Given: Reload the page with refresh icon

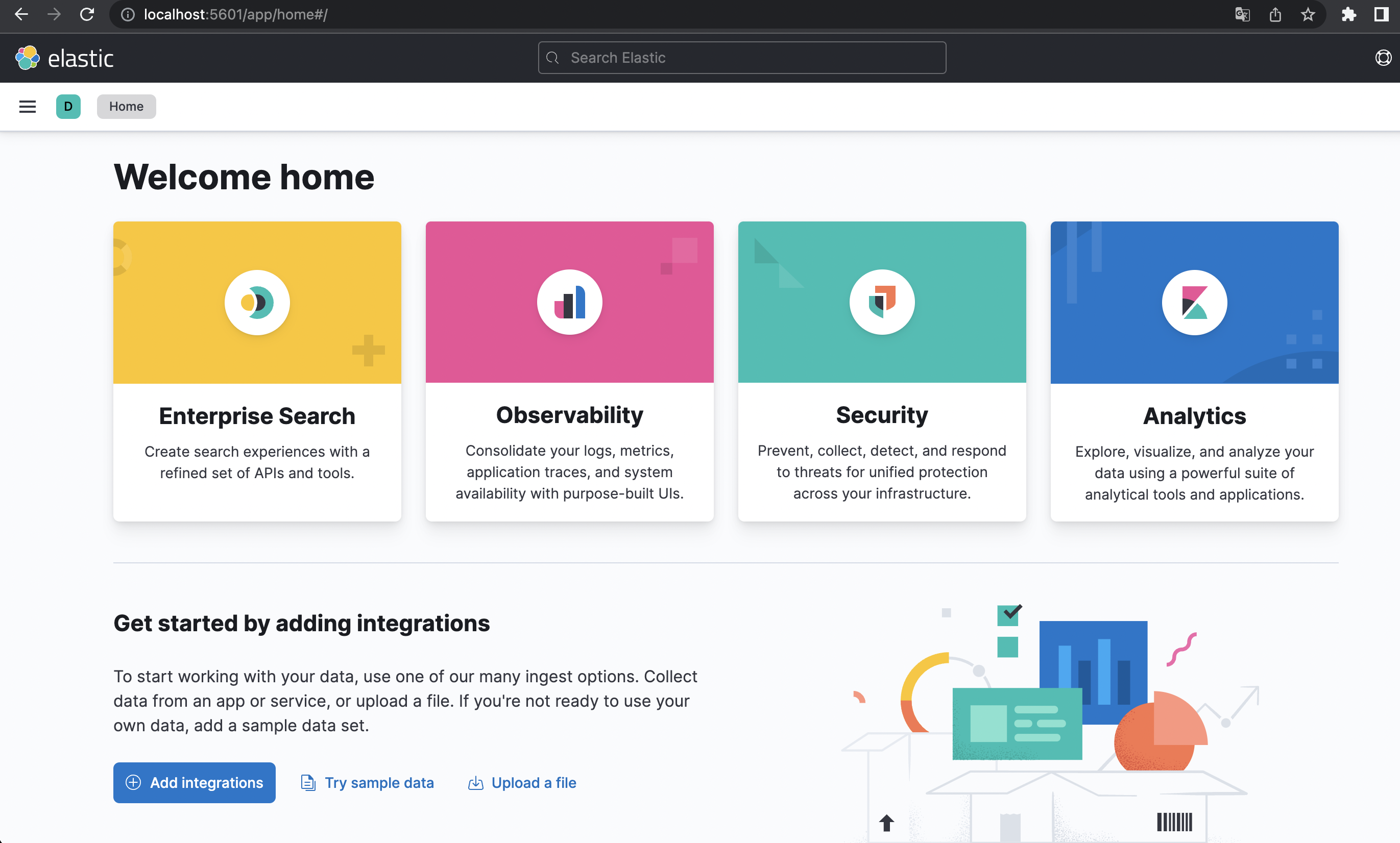Looking at the screenshot, I should click(x=87, y=14).
